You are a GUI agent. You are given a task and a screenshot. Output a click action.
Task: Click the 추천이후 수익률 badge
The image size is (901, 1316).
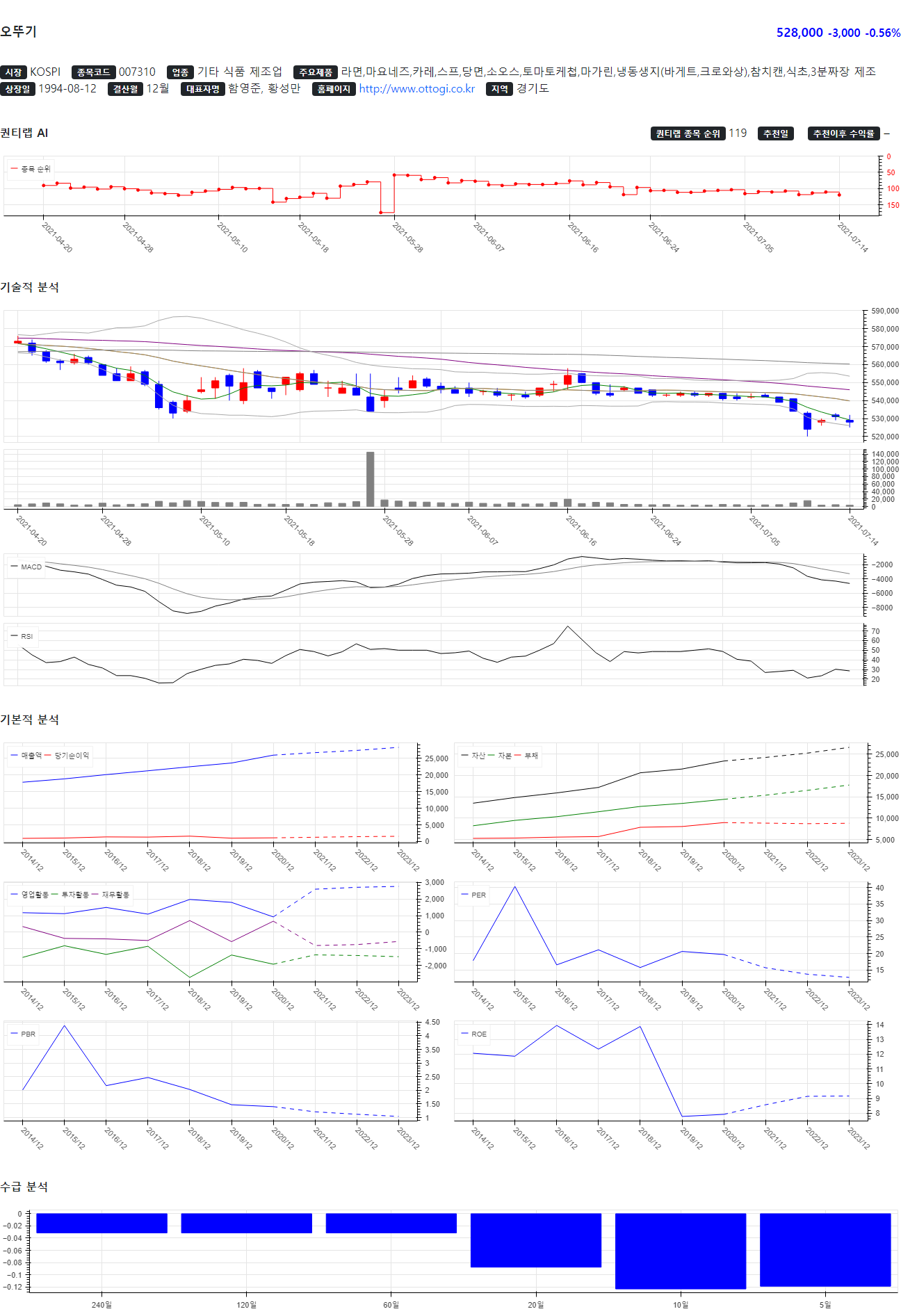pyautogui.click(x=844, y=133)
